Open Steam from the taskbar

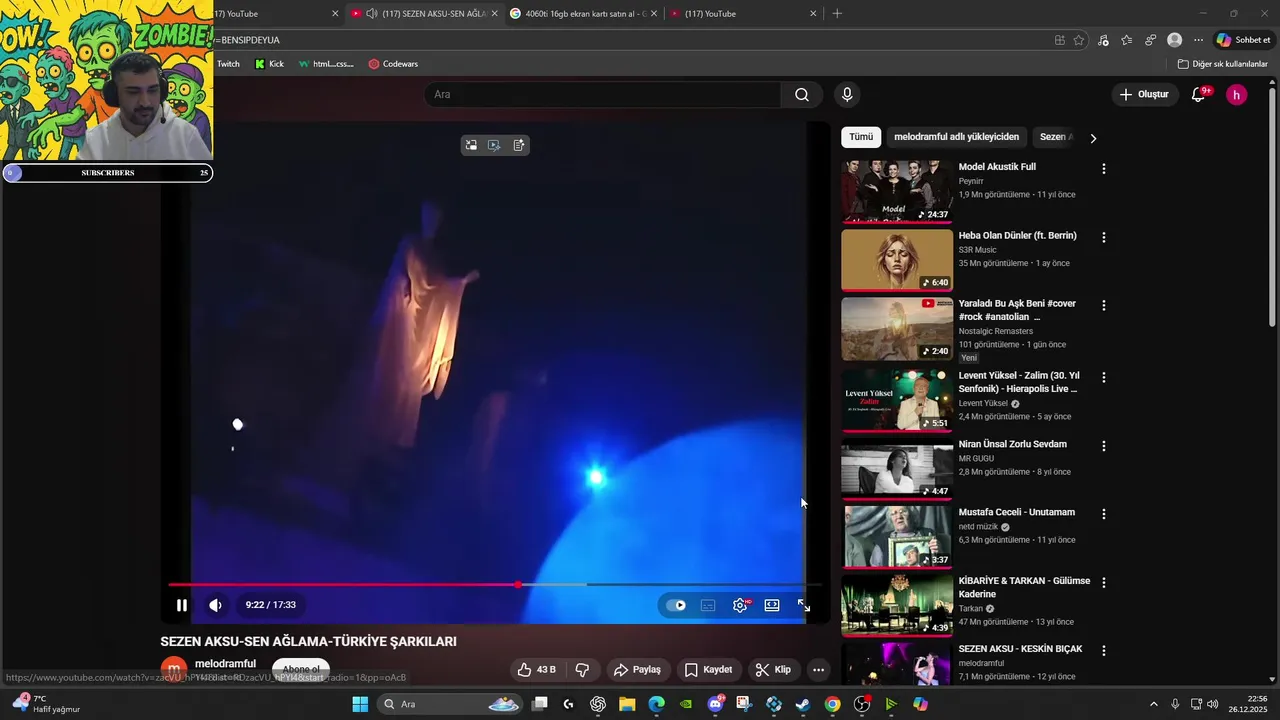pyautogui.click(x=803, y=704)
